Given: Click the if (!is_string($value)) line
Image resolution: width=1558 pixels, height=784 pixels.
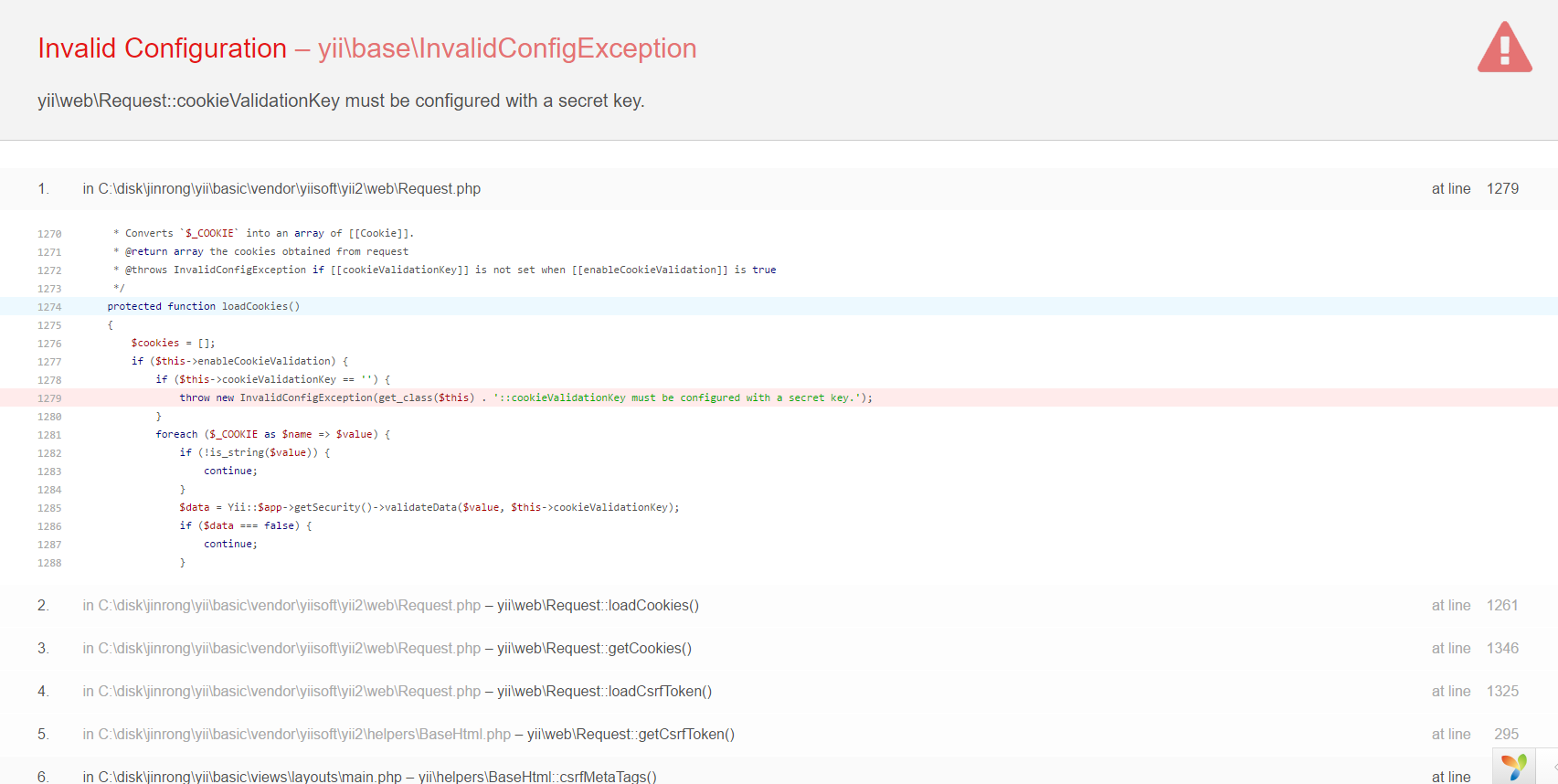Looking at the screenshot, I should (255, 452).
